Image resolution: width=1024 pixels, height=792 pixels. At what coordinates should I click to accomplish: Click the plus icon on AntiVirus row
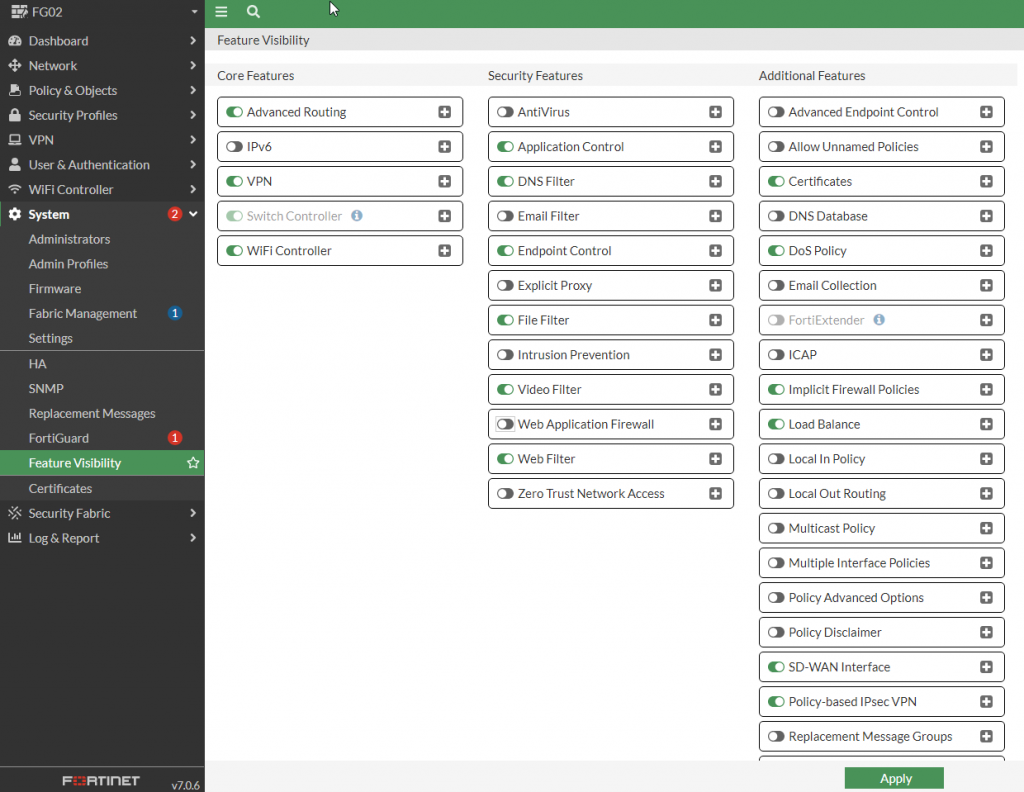(x=715, y=112)
